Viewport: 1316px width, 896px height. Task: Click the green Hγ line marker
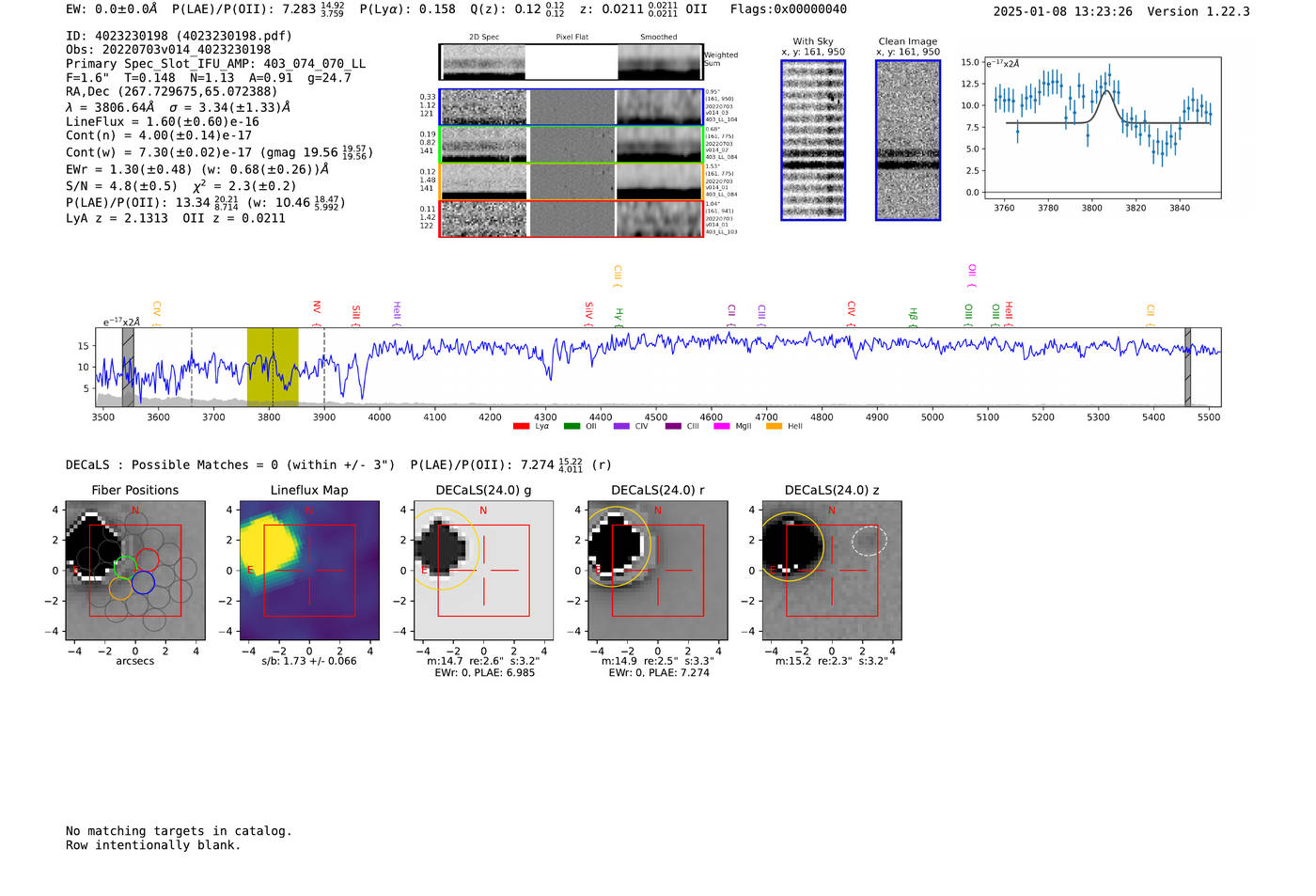(x=619, y=317)
